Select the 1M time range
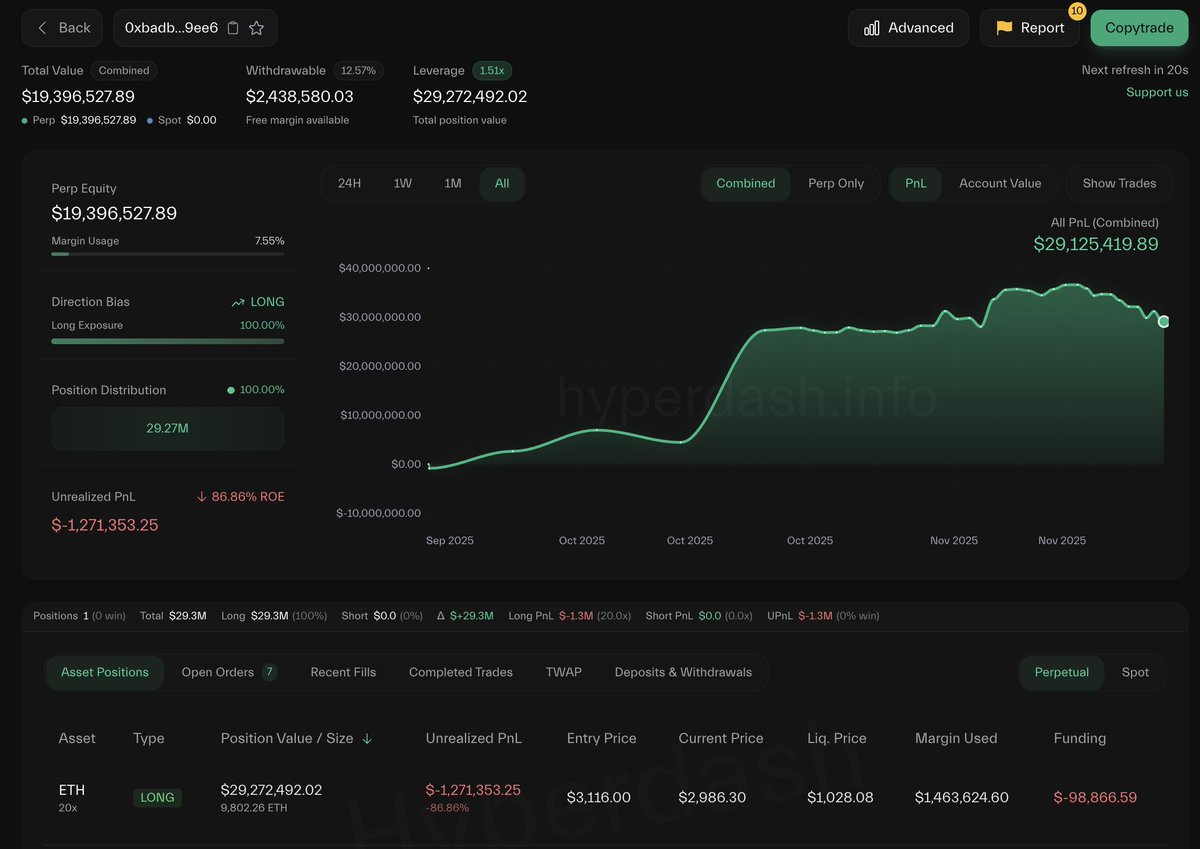 (x=453, y=183)
